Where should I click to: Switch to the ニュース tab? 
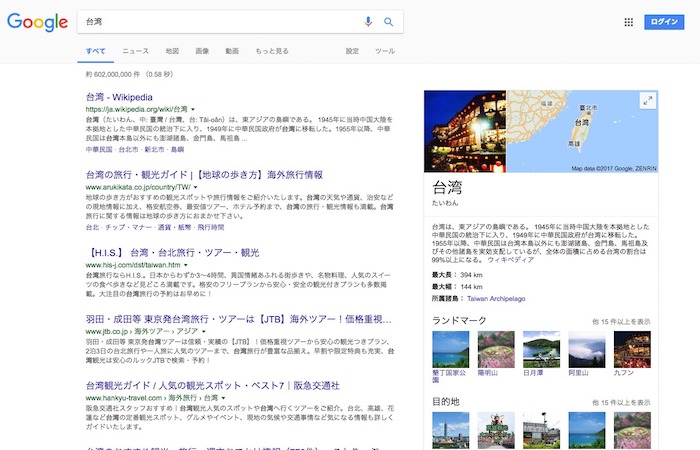(135, 50)
